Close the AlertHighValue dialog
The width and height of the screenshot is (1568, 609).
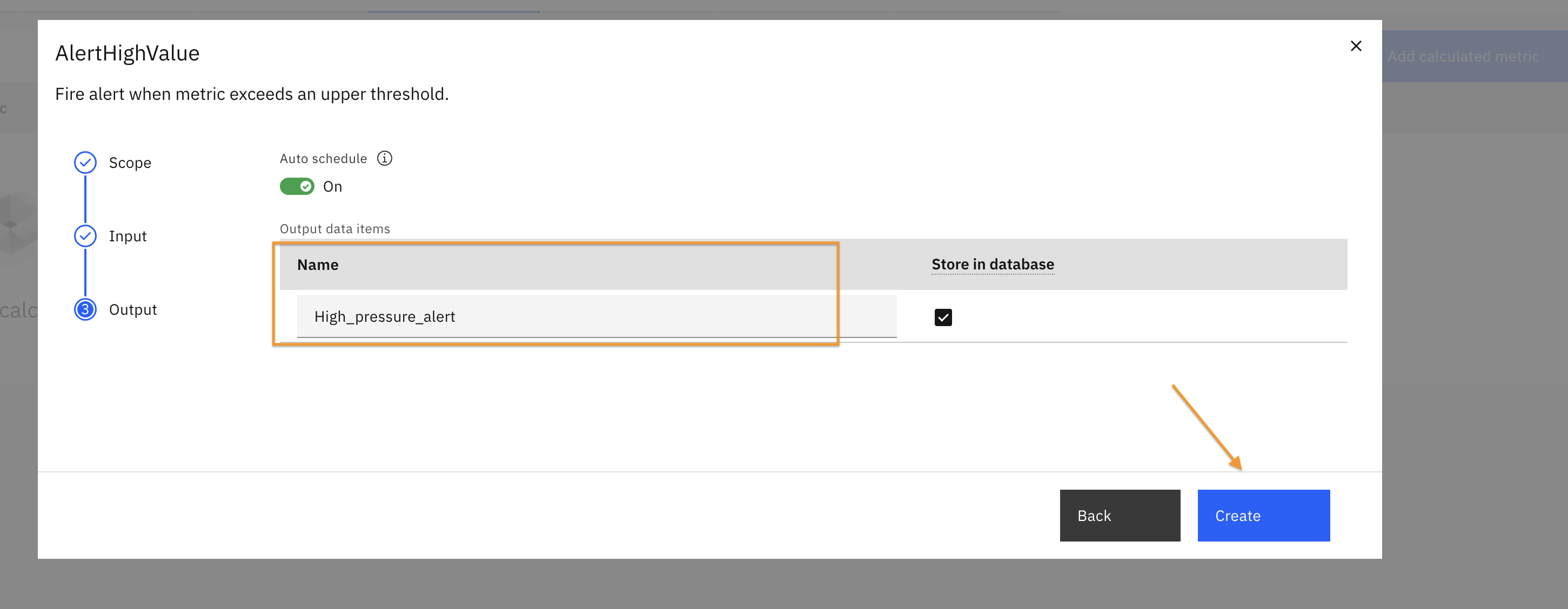[x=1356, y=46]
